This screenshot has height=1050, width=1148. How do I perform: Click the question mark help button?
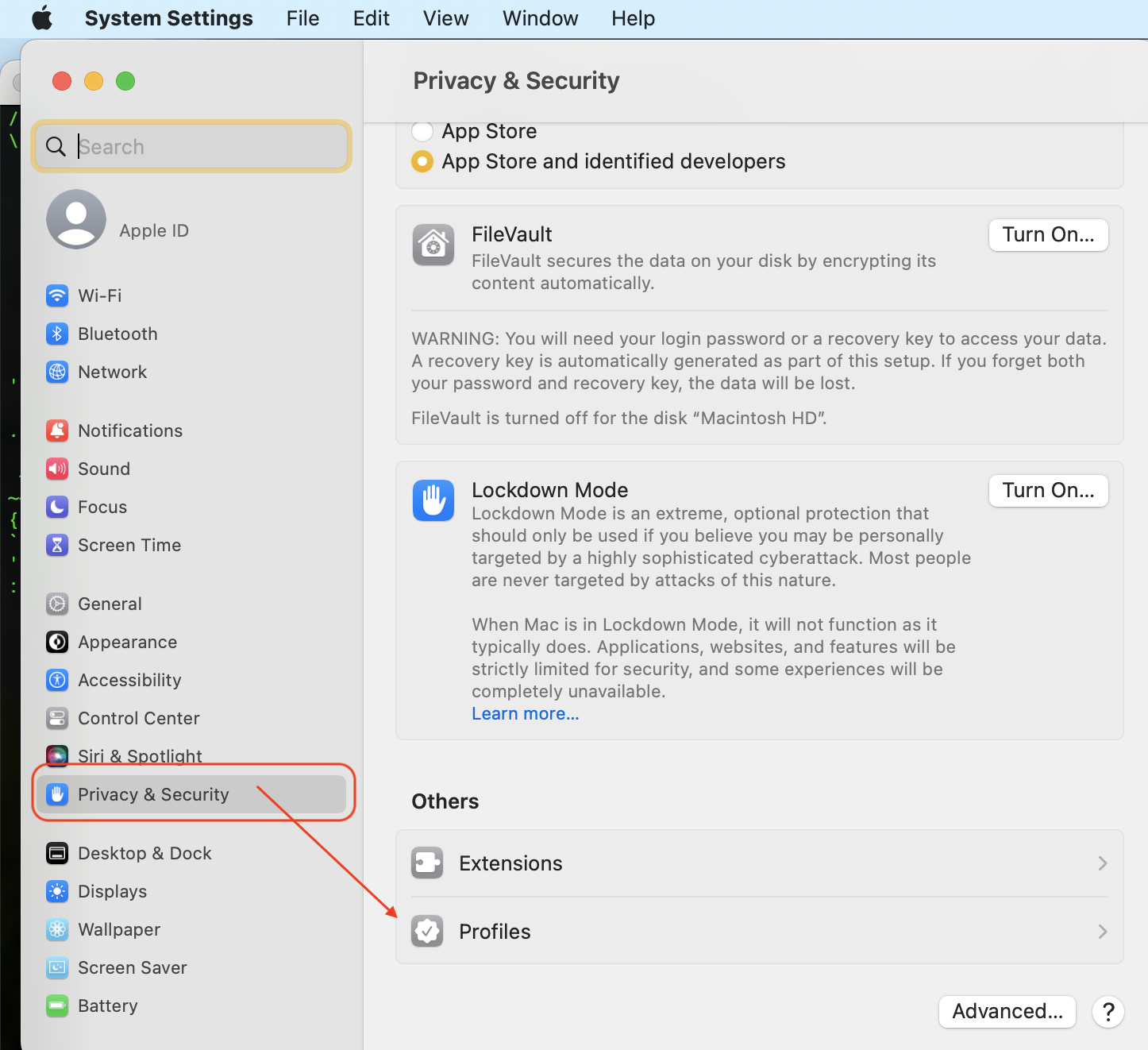point(1108,1012)
